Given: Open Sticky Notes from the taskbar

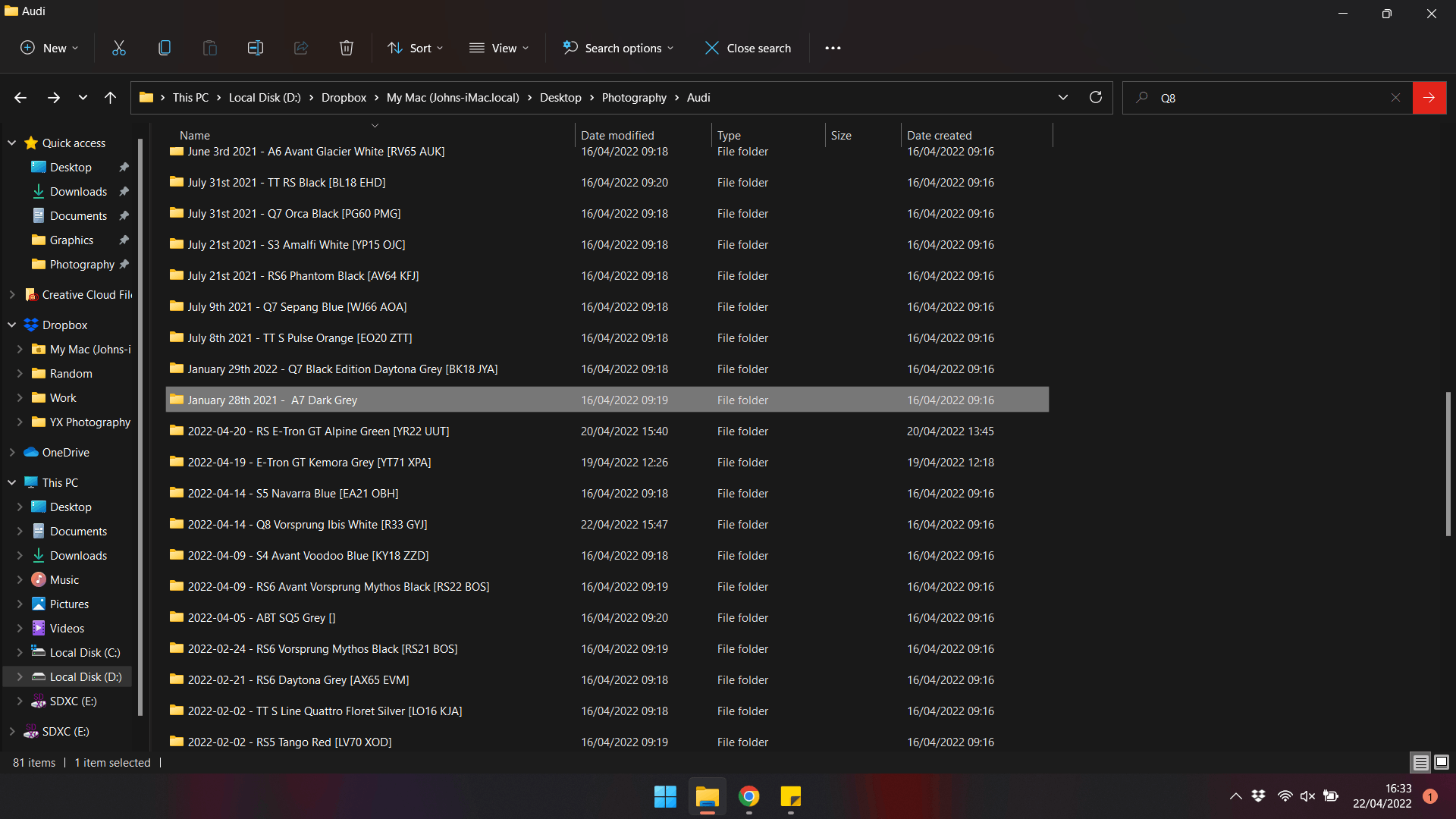Looking at the screenshot, I should tap(791, 796).
